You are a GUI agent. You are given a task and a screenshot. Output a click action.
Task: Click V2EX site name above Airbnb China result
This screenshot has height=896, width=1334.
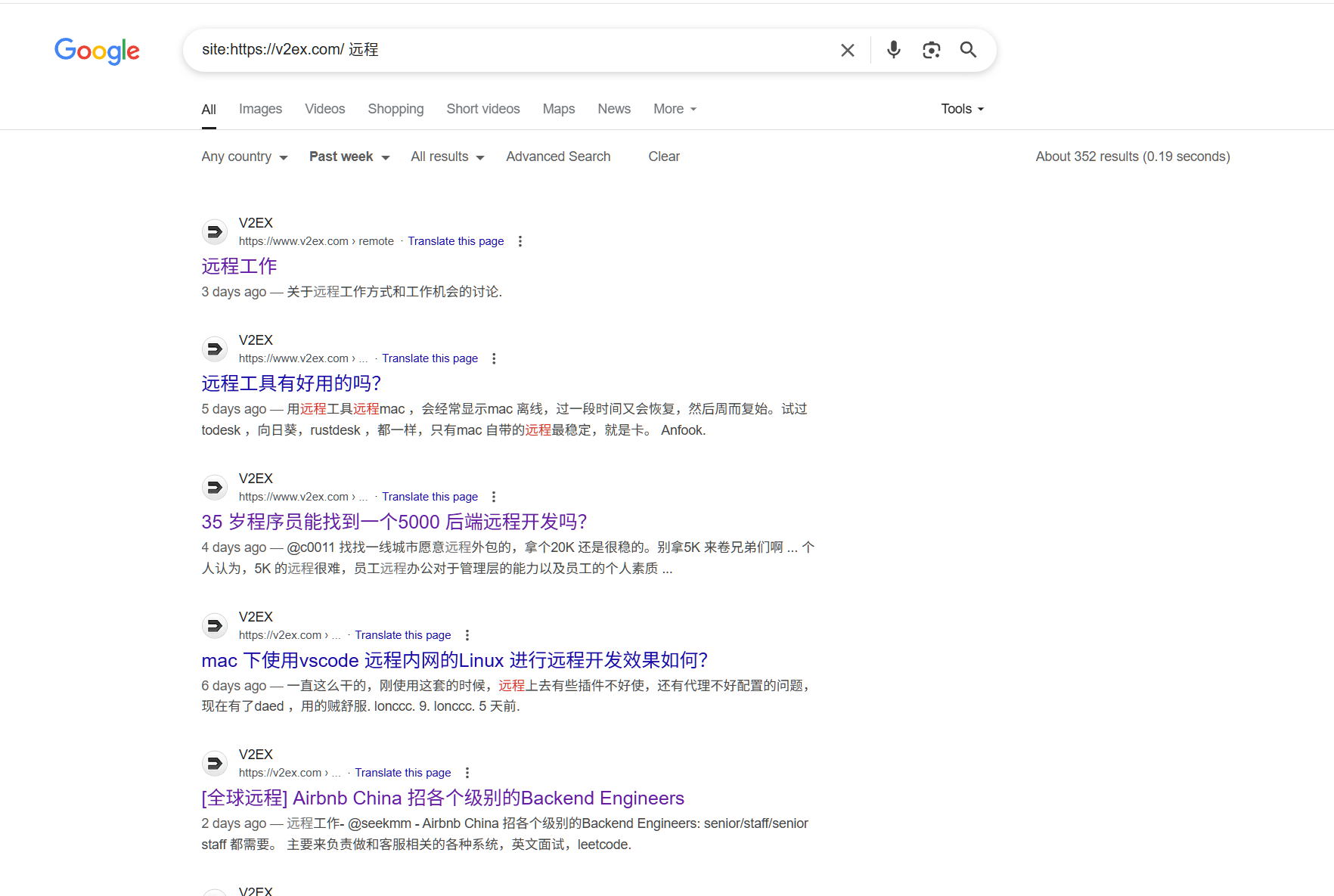(x=256, y=755)
